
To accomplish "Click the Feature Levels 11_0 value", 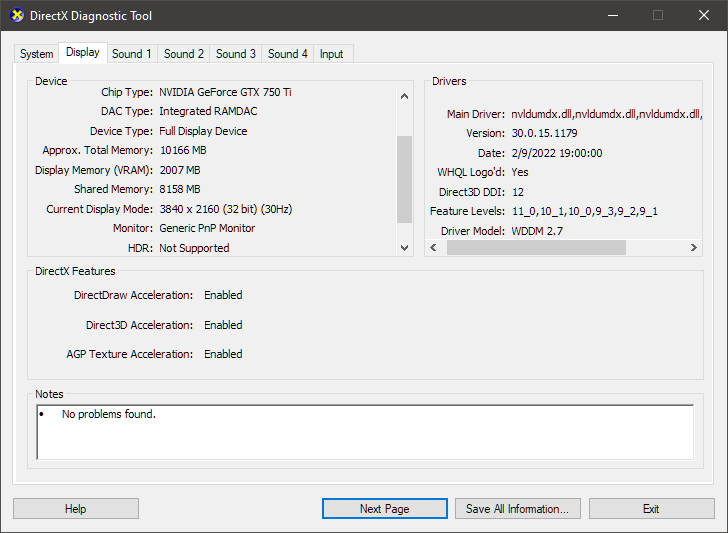I will pos(585,211).
